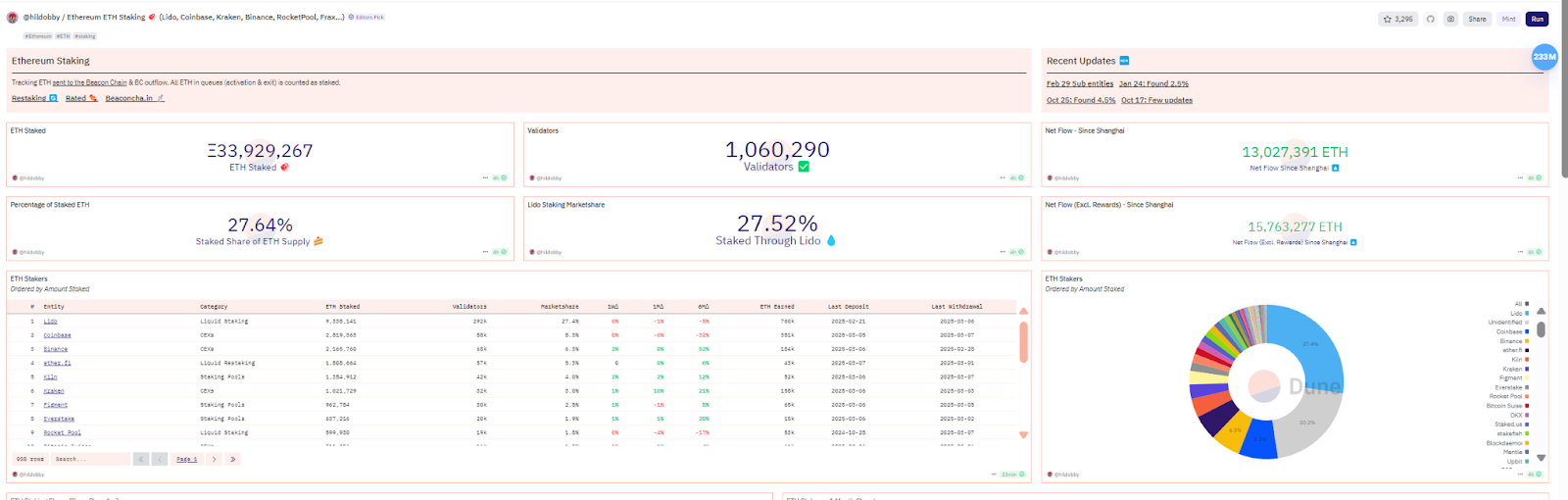Run the dashboard queries
The height and width of the screenshot is (500, 1568).
coord(1537,19)
